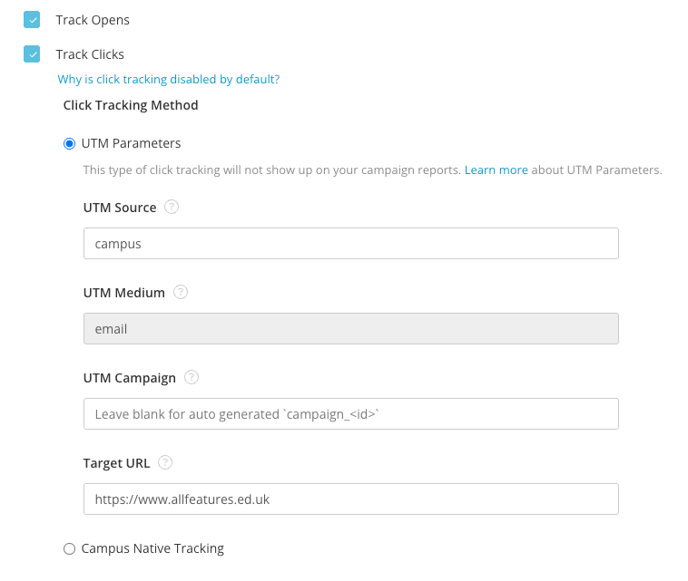Viewport: 688px width, 581px height.
Task: Focus the Target URL input field
Action: click(350, 499)
